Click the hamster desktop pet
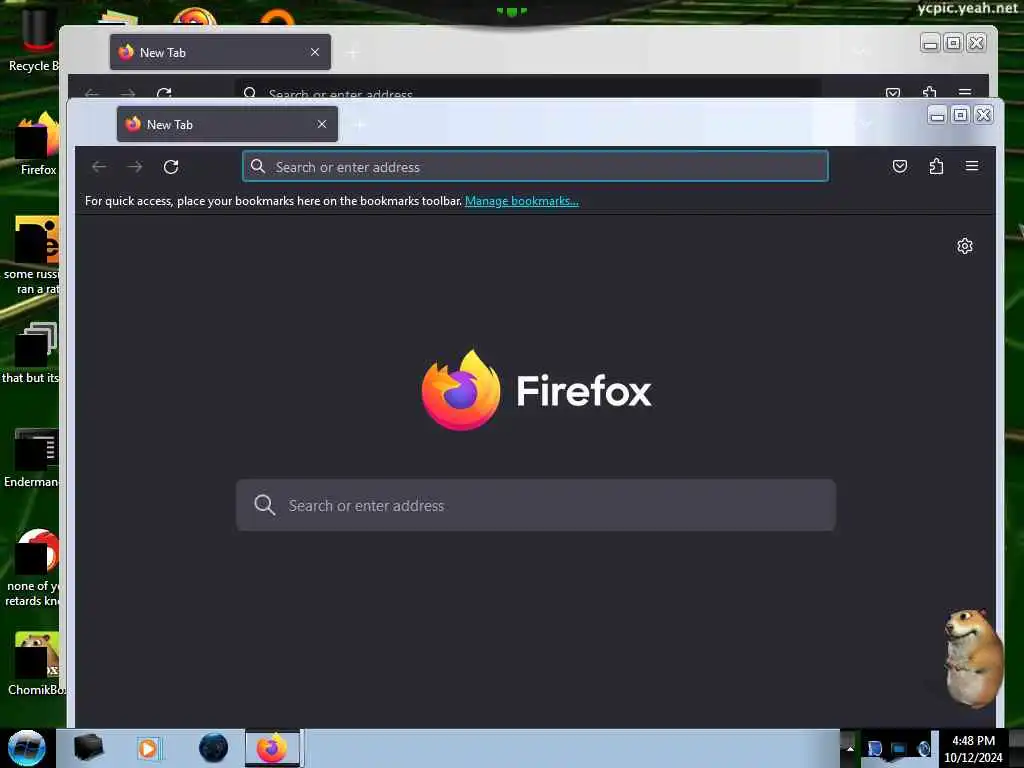This screenshot has width=1024, height=768. (972, 658)
